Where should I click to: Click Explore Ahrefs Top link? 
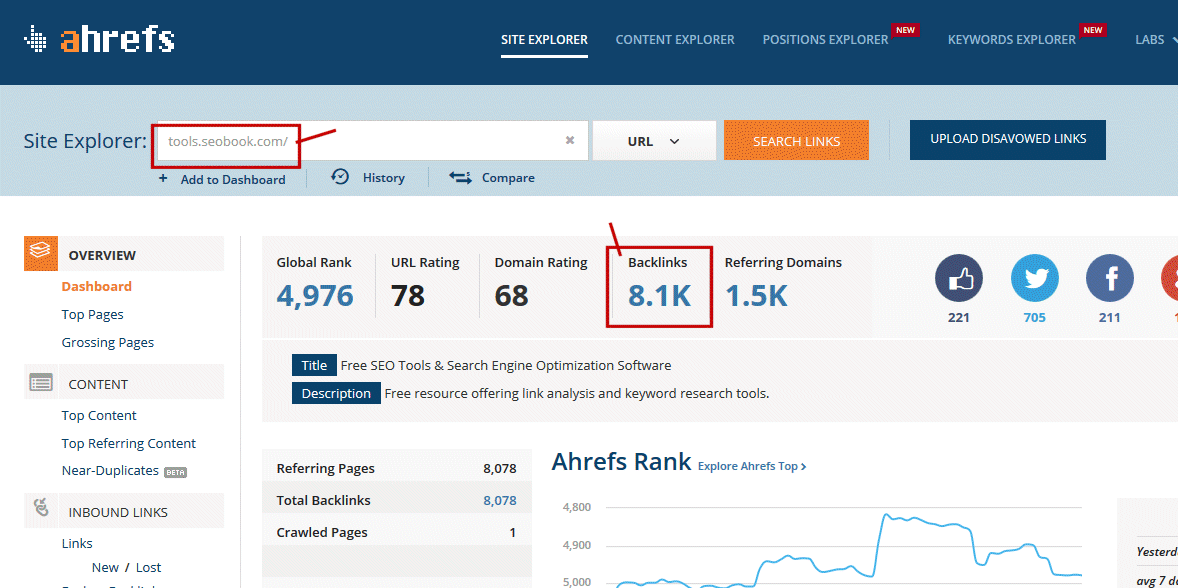point(752,466)
